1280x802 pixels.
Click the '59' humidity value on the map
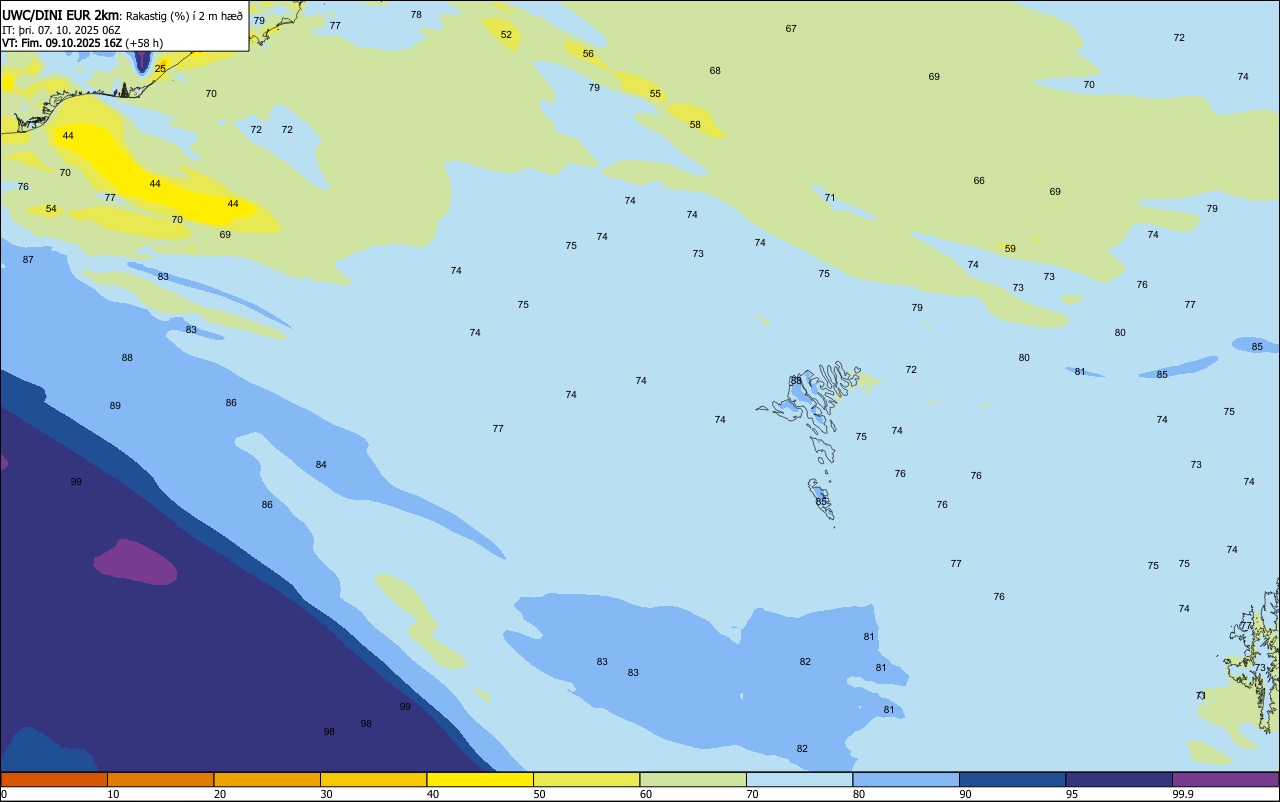click(x=1010, y=249)
